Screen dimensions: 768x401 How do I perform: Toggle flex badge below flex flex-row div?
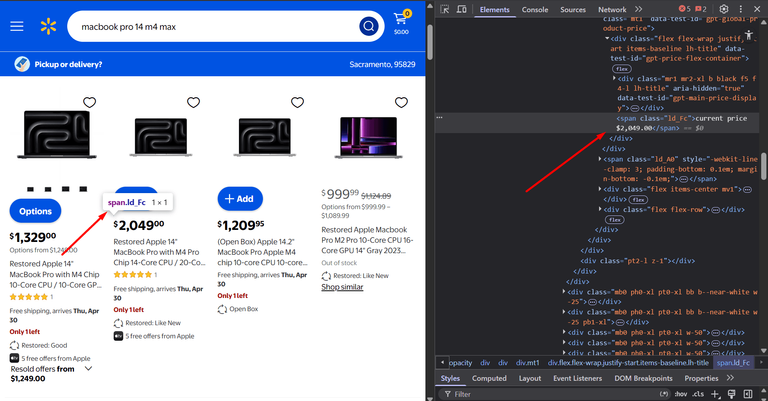615,220
